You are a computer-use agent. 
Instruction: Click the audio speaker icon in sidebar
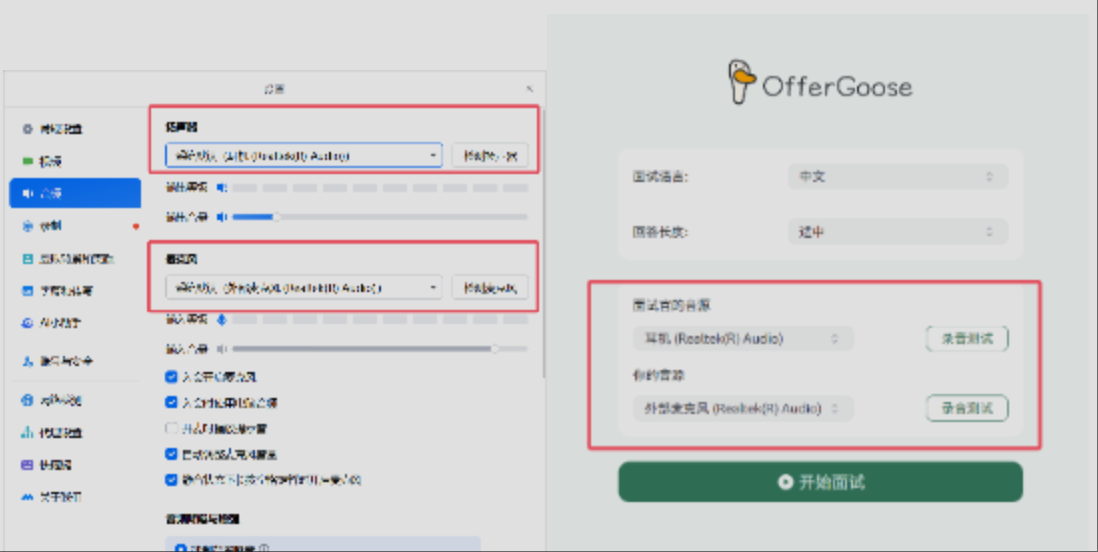point(28,193)
